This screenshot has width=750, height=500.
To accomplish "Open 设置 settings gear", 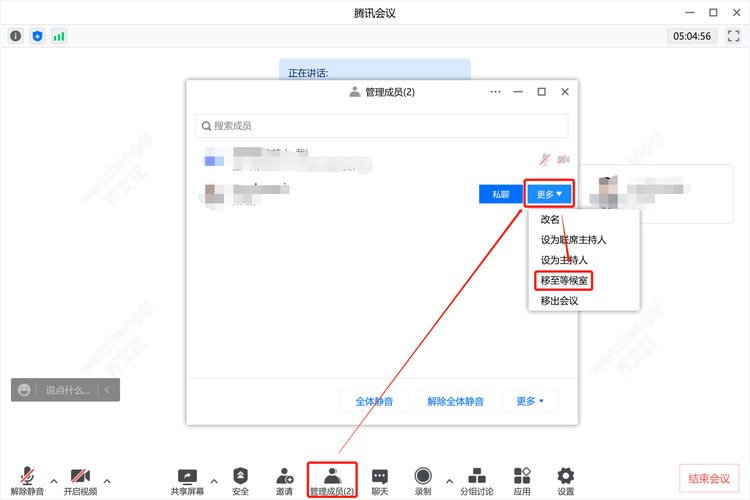I will (x=565, y=480).
